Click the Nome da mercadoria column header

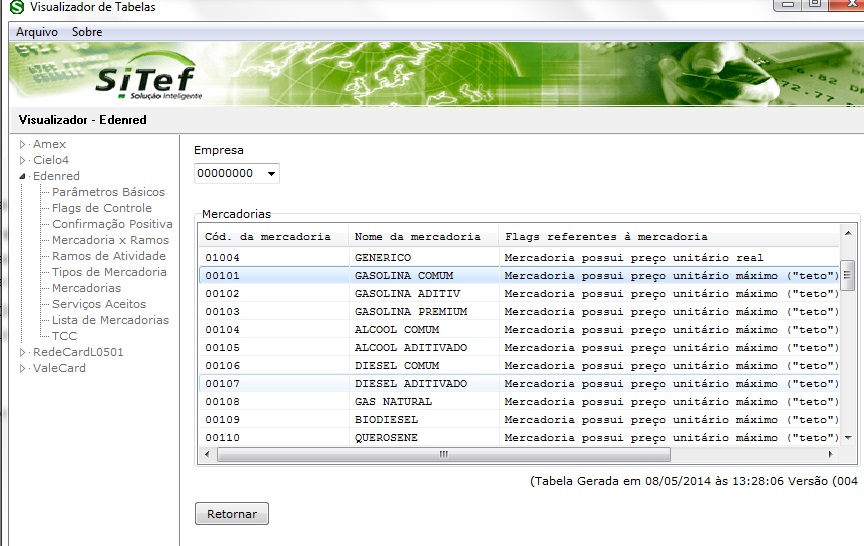423,237
